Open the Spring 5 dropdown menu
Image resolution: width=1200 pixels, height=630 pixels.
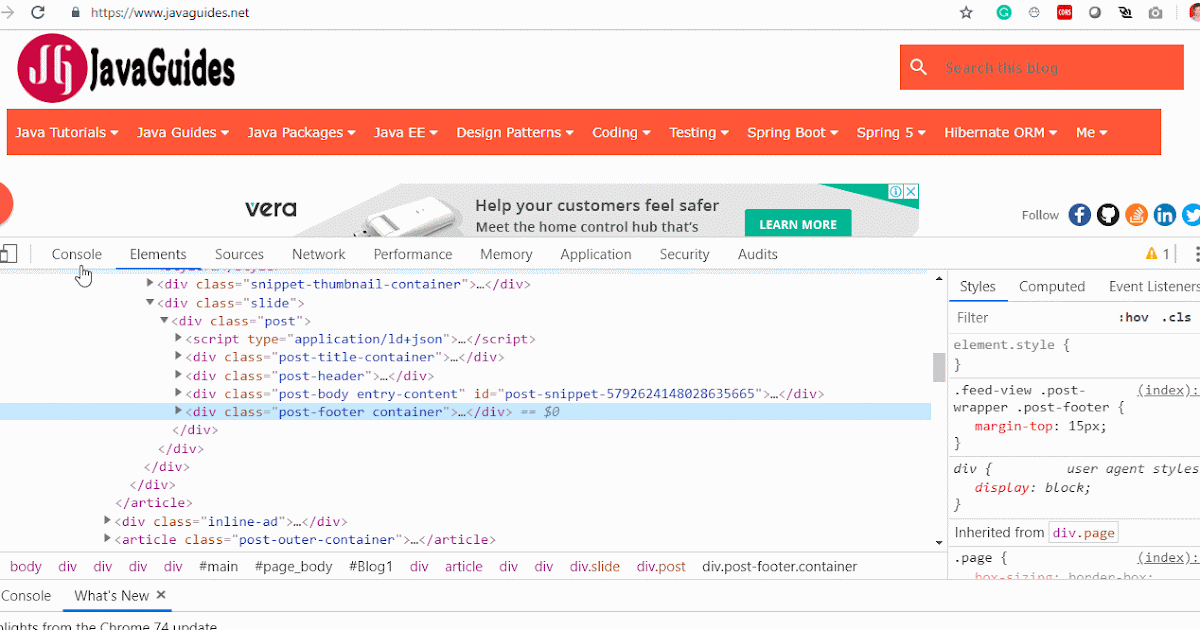[891, 132]
